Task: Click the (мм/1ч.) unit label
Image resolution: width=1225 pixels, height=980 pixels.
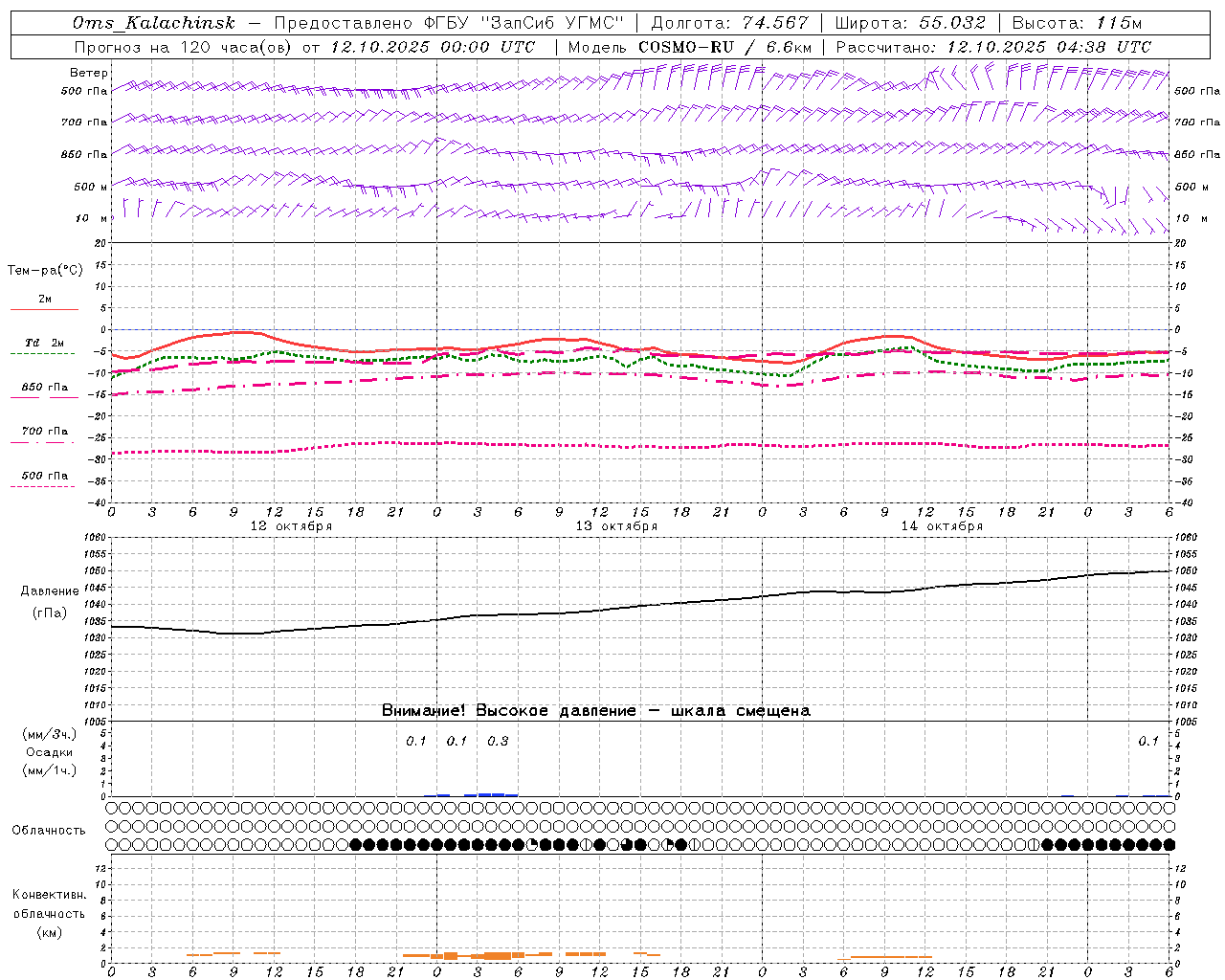Action: coord(50,770)
